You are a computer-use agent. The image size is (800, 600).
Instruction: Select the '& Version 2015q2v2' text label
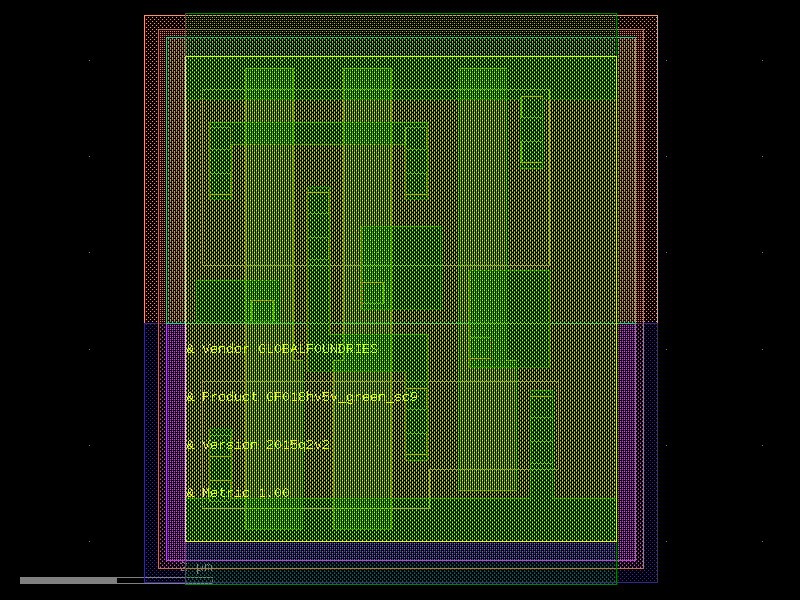tap(258, 445)
